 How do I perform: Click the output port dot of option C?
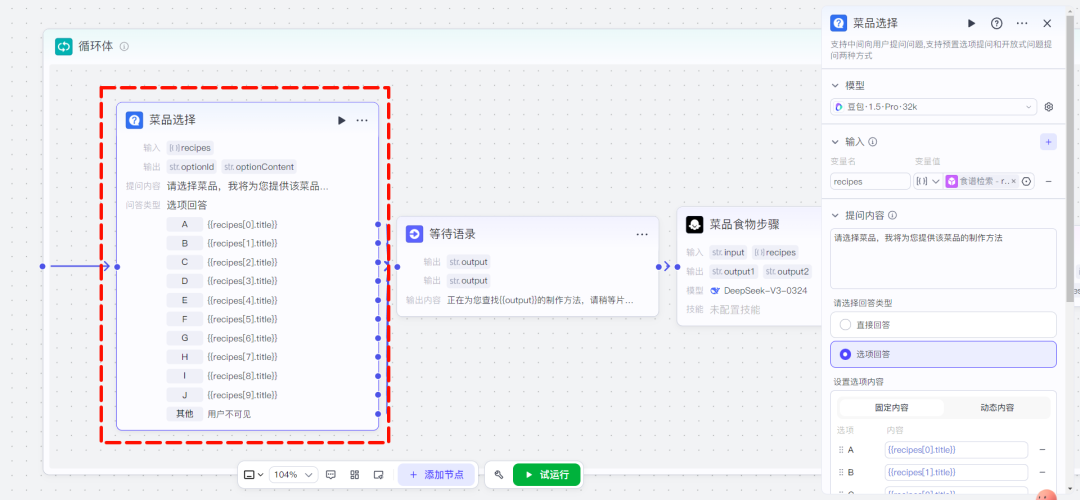[378, 262]
